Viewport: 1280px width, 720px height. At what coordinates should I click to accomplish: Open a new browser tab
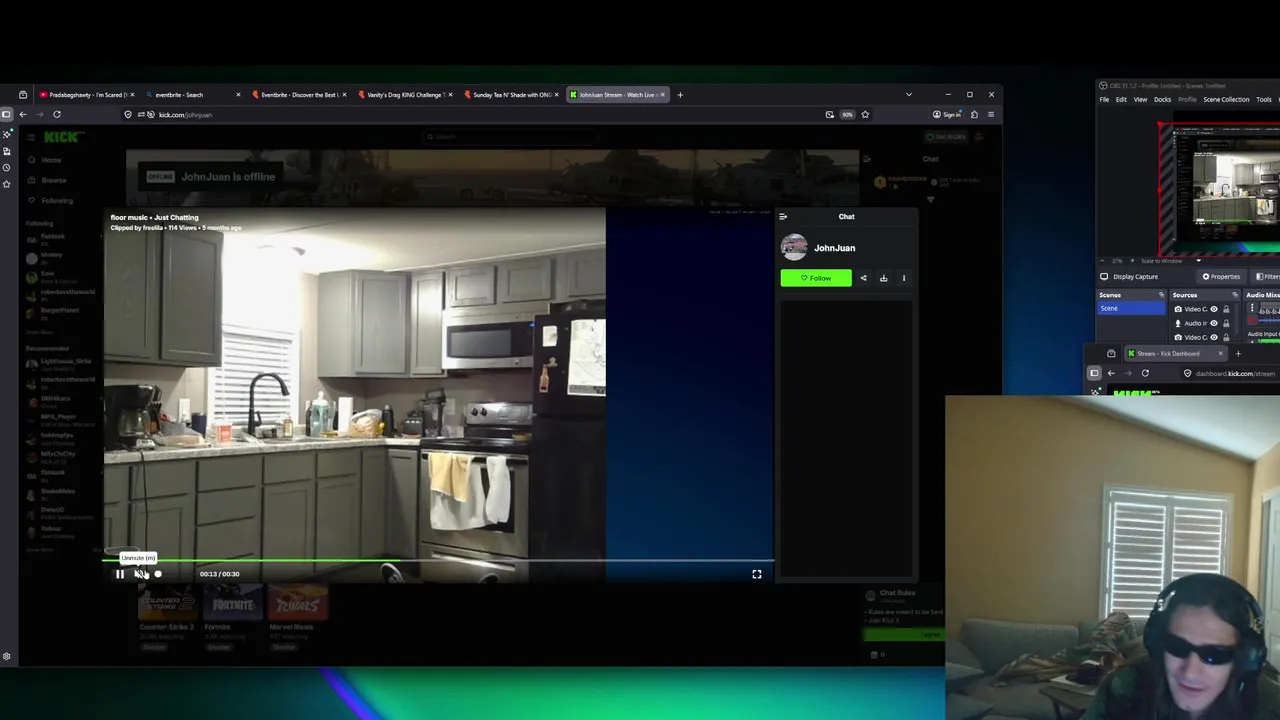[x=680, y=95]
